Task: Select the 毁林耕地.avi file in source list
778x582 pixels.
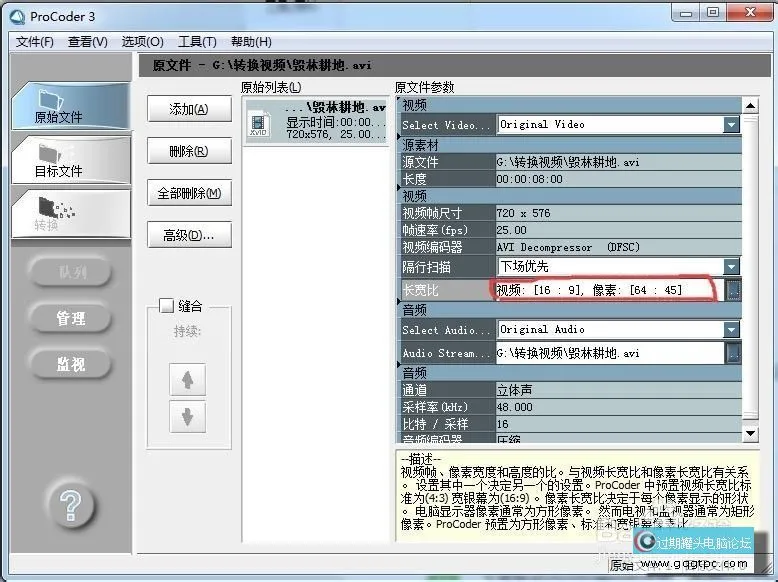Action: 316,121
